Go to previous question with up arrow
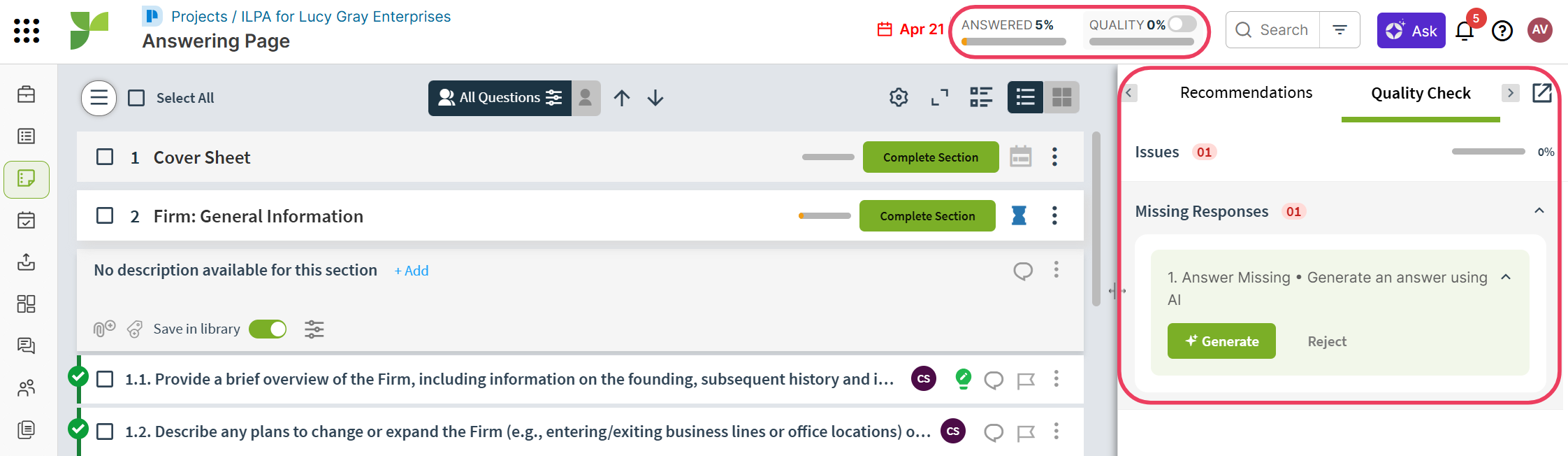Image resolution: width=1568 pixels, height=456 pixels. pos(622,98)
